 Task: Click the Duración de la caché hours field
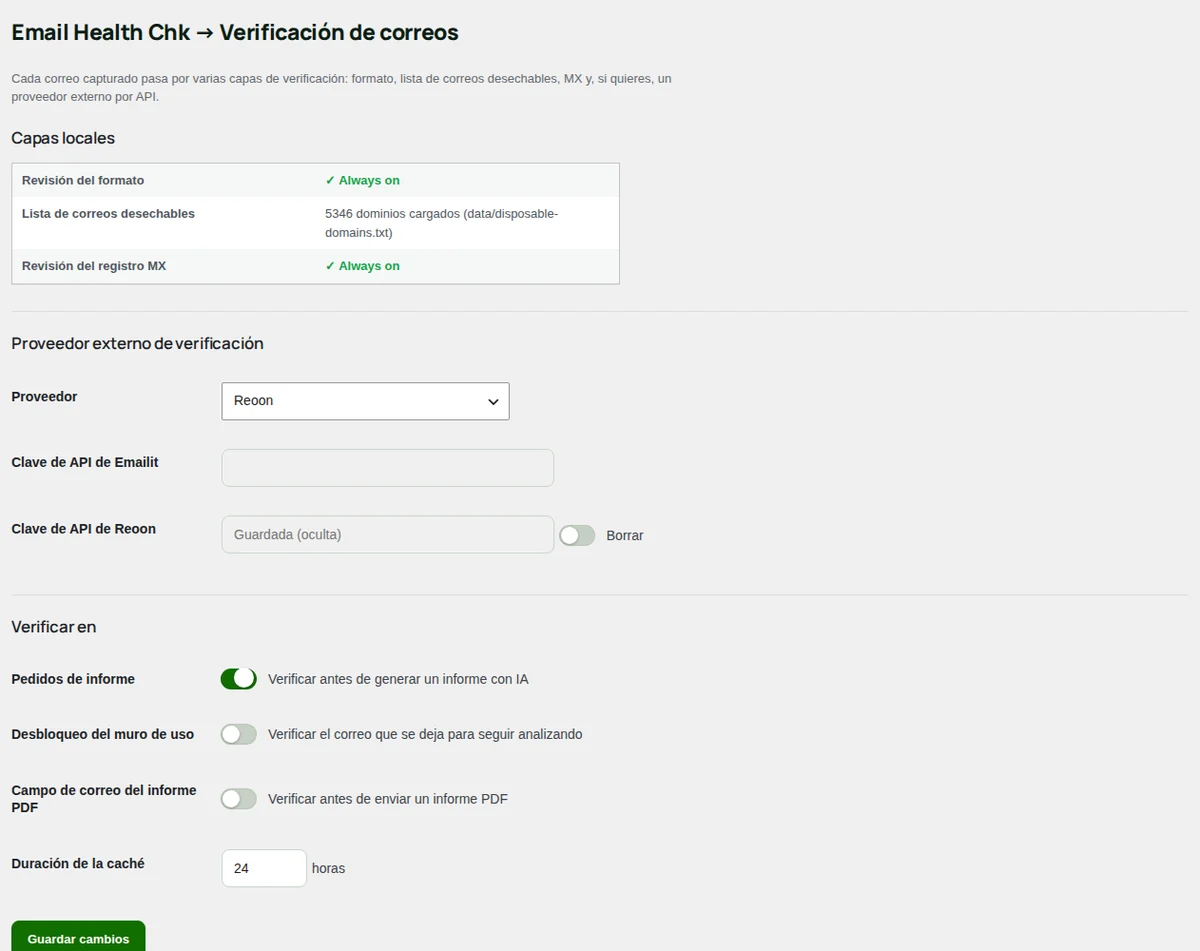[264, 868]
